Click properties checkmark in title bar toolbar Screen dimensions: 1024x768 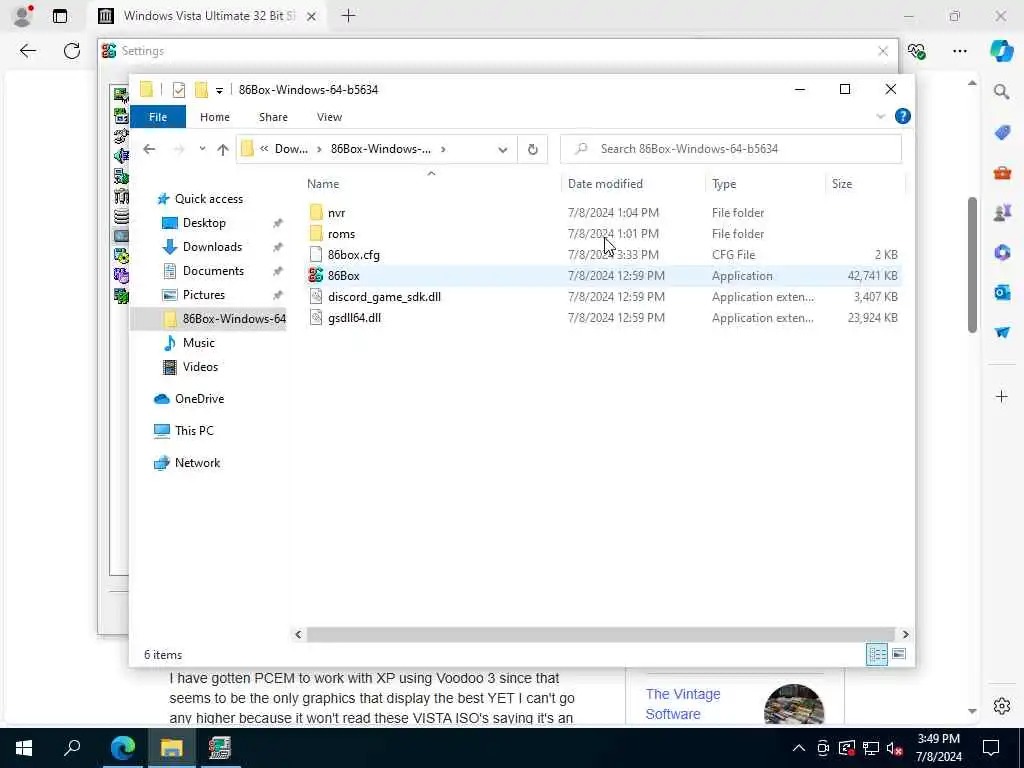point(178,89)
